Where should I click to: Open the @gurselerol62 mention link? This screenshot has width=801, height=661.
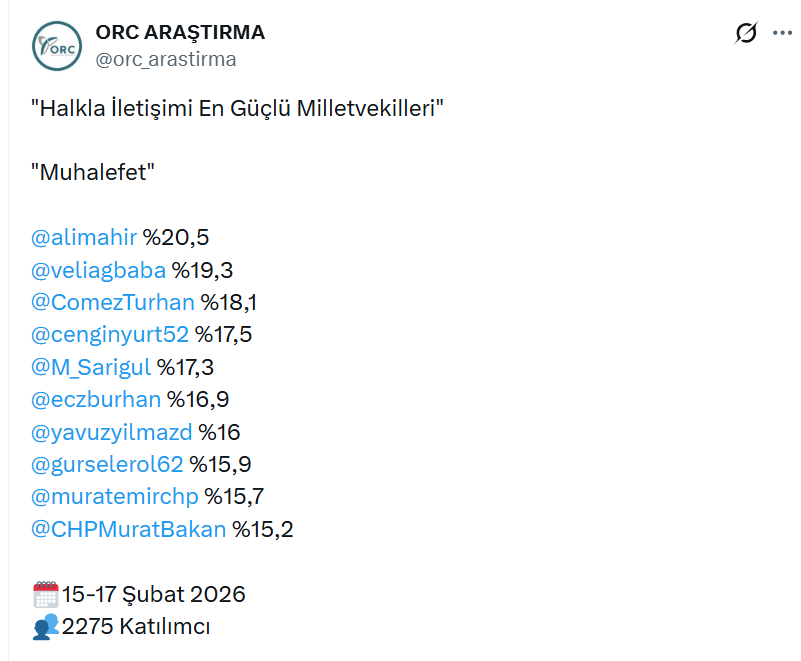pos(108,464)
